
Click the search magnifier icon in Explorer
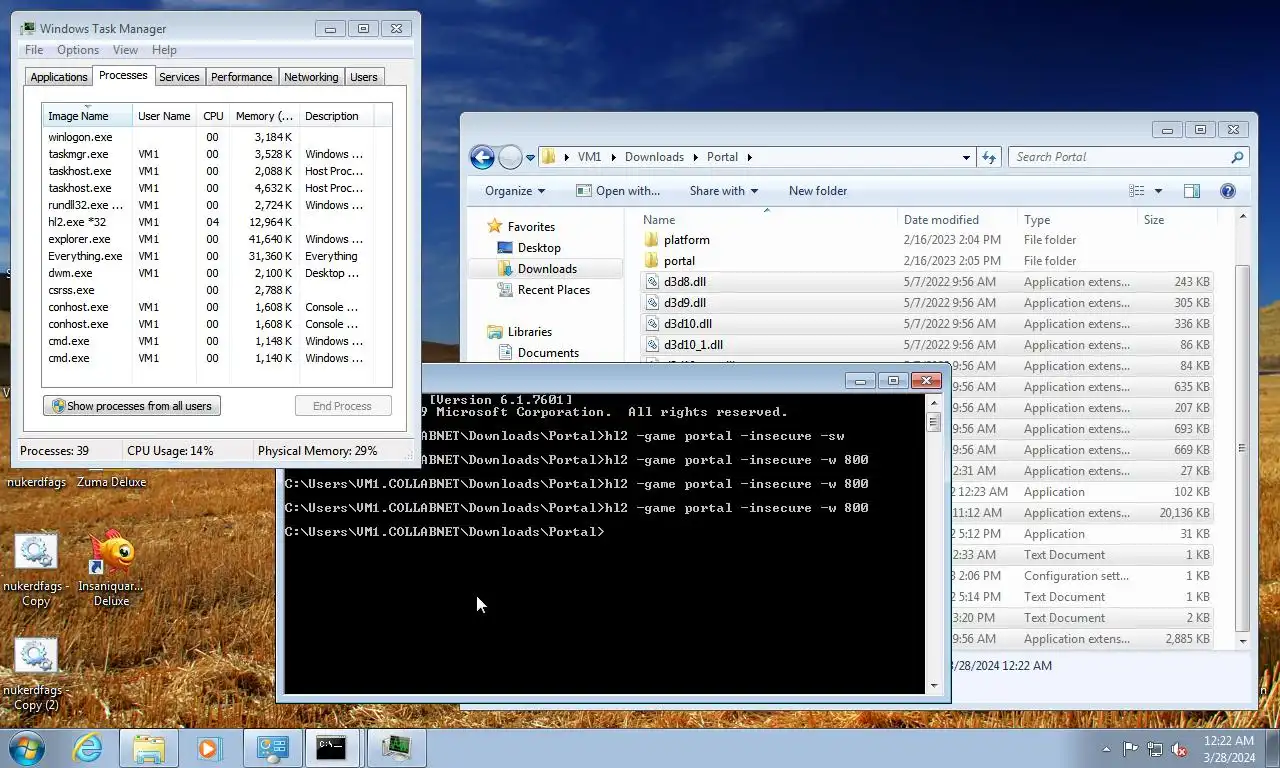pos(1237,157)
